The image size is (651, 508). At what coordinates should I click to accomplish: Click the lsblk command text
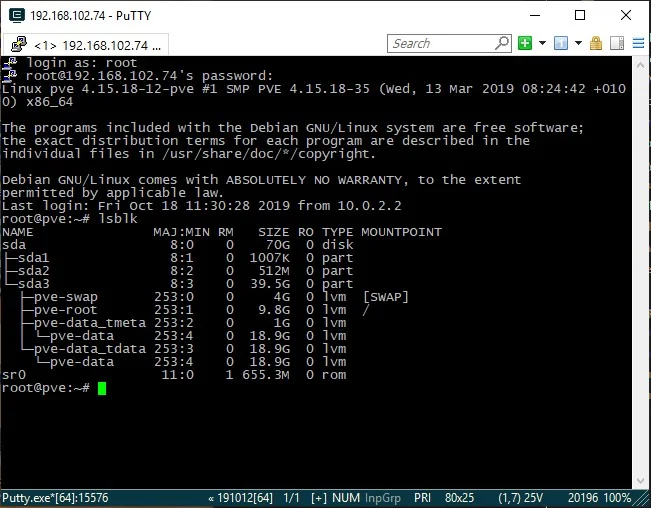(118, 219)
